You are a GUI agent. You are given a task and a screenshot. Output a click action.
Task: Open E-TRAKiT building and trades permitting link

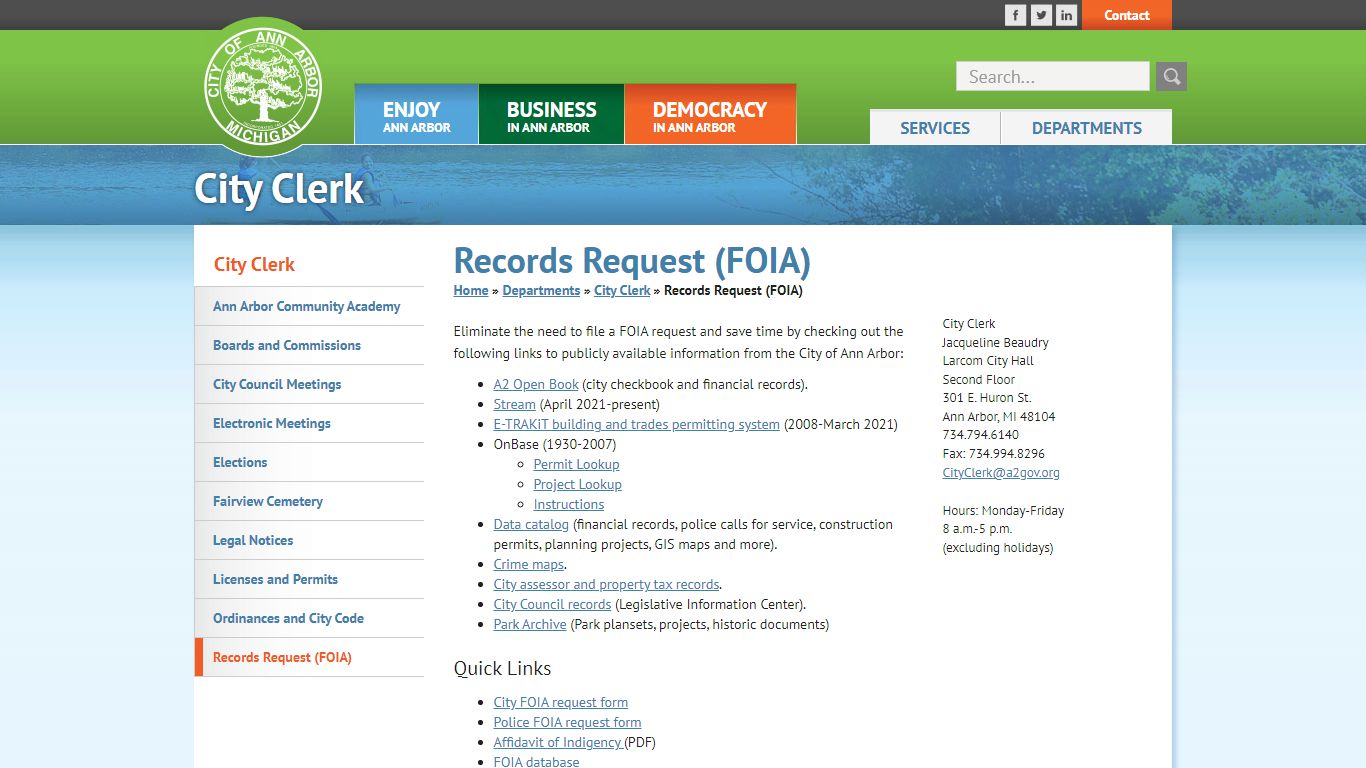637,424
